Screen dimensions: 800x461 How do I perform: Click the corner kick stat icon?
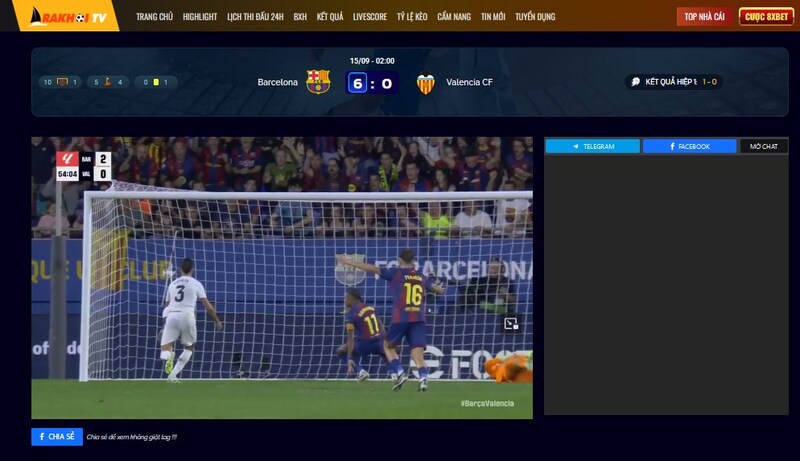106,82
